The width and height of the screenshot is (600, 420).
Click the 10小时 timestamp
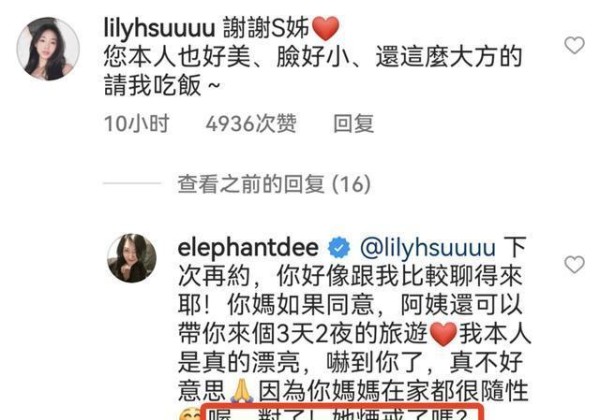(x=136, y=124)
